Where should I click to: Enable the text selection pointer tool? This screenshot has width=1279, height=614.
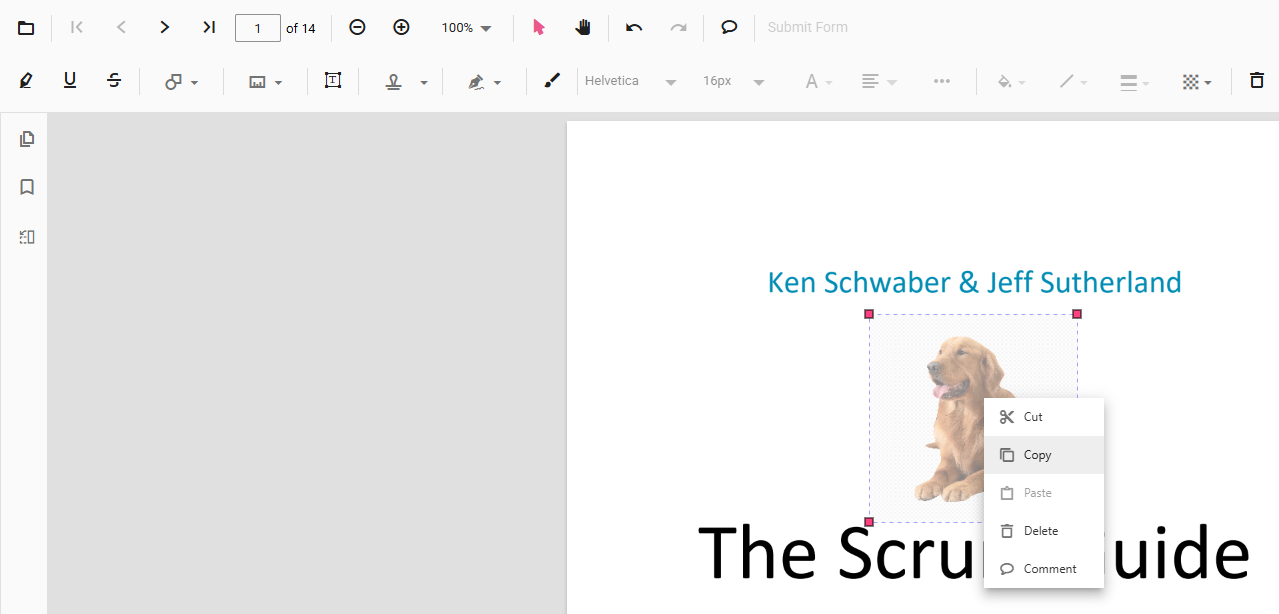point(539,28)
